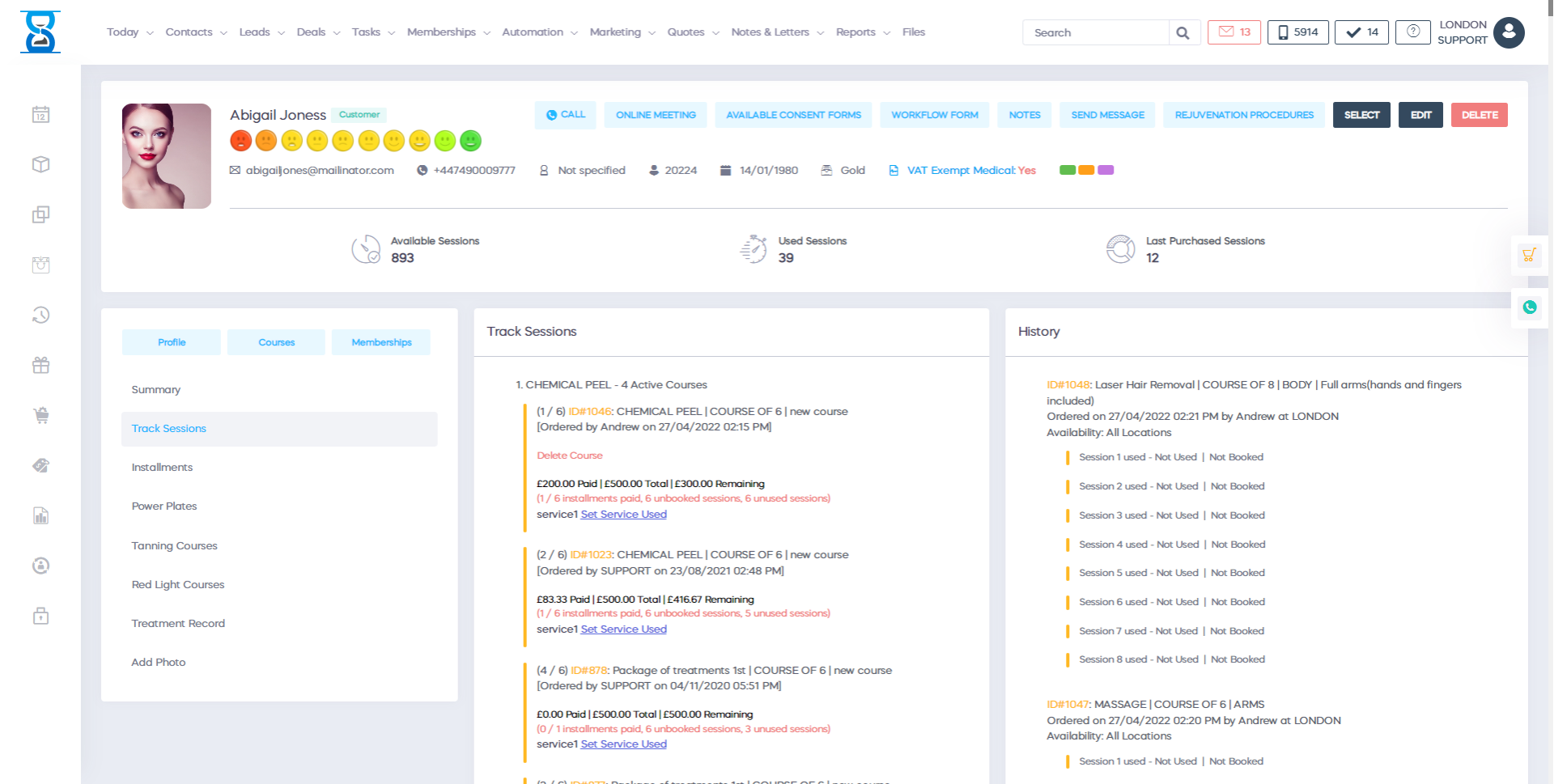Screen dimensions: 1554x784
Task: Select the red angry face rating
Action: coord(240,141)
